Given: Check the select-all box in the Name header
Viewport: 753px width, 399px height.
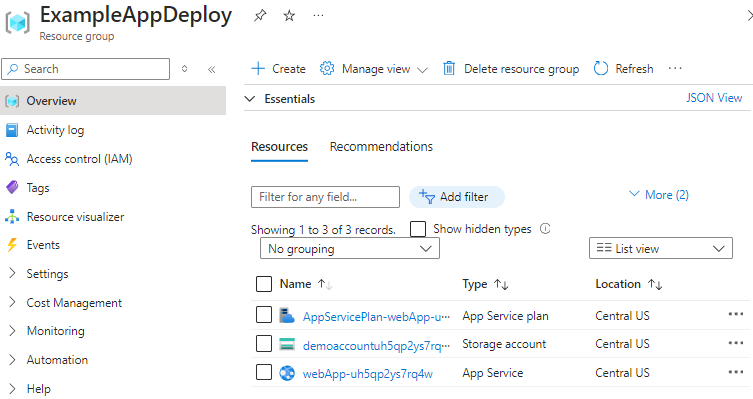Looking at the screenshot, I should [x=264, y=284].
